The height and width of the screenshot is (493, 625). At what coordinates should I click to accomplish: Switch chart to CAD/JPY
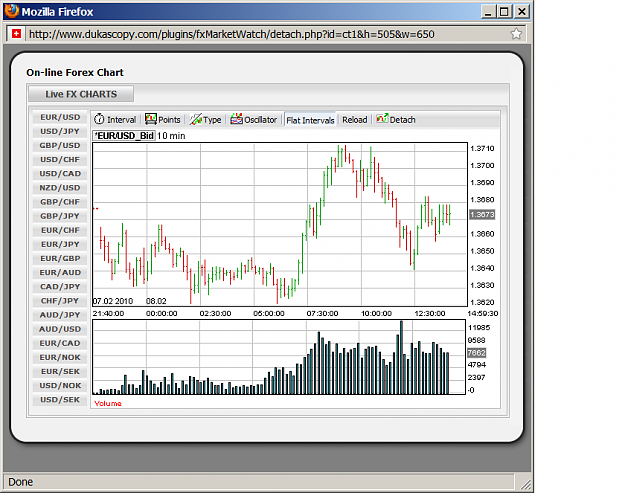(60, 287)
